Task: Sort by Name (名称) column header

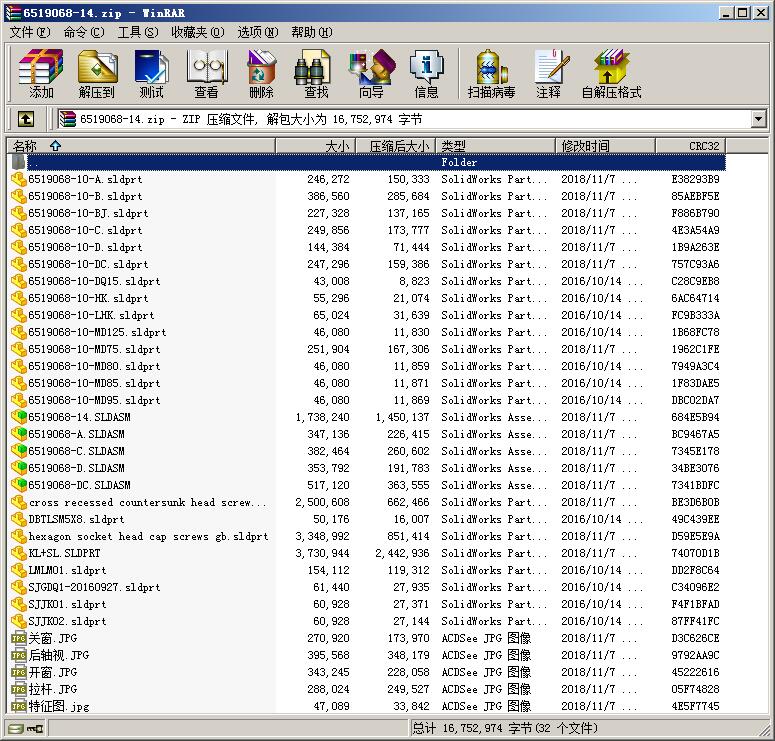Action: click(141, 146)
